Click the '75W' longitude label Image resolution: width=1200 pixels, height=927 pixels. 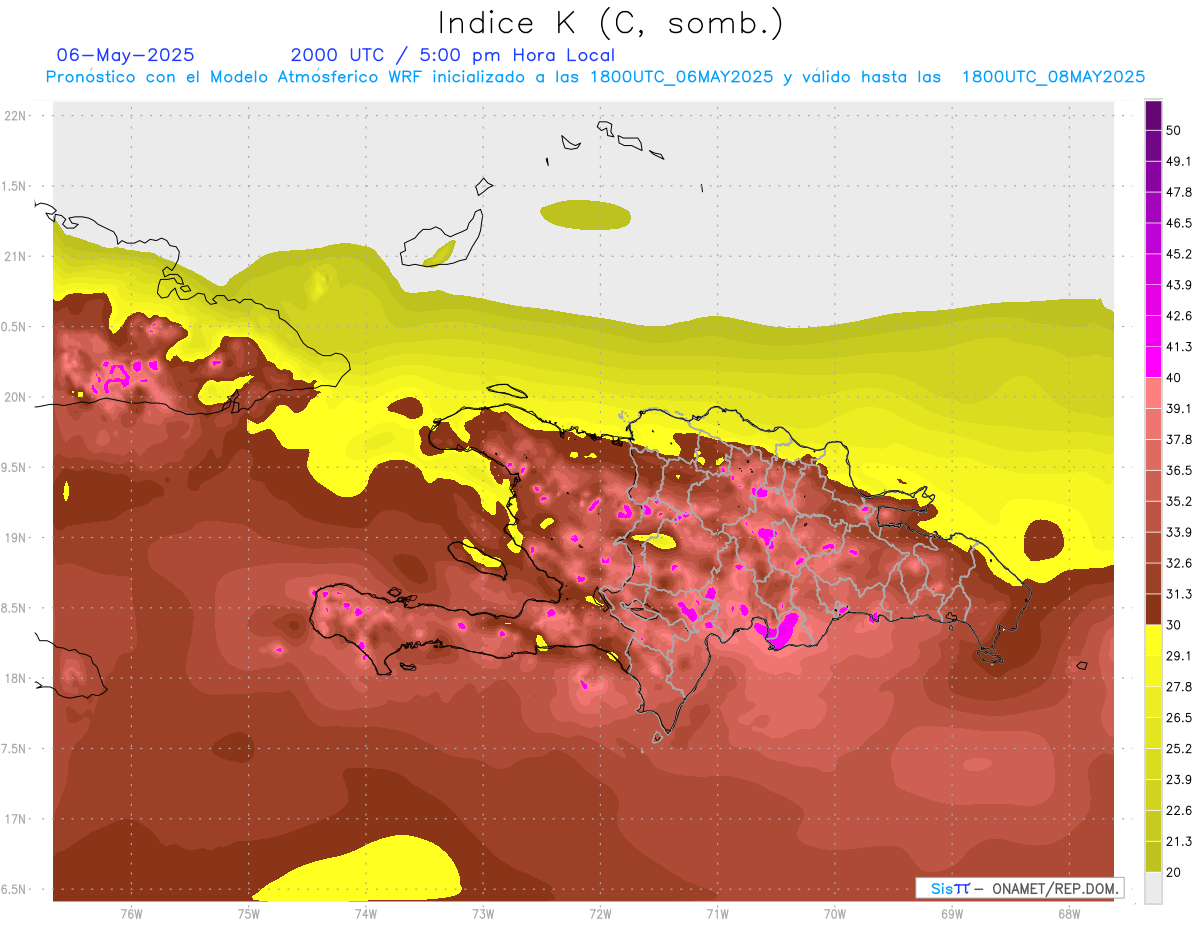[x=248, y=914]
